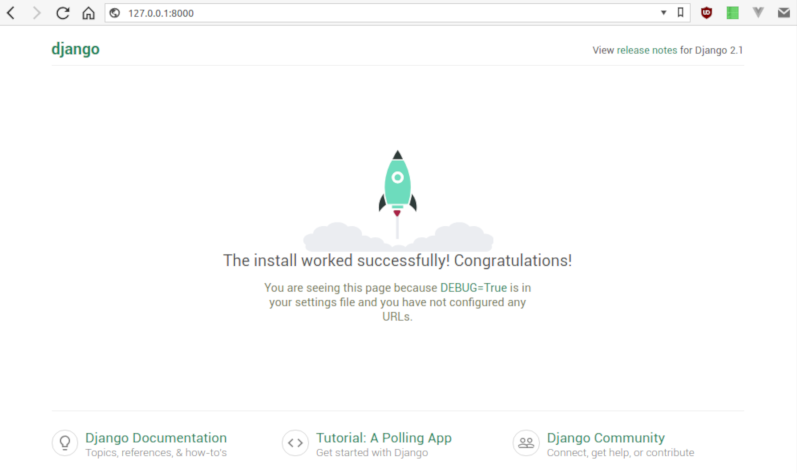Click the 127.0.0.1:8000 address bar
Screen dimensions: 797x473
pos(380,13)
